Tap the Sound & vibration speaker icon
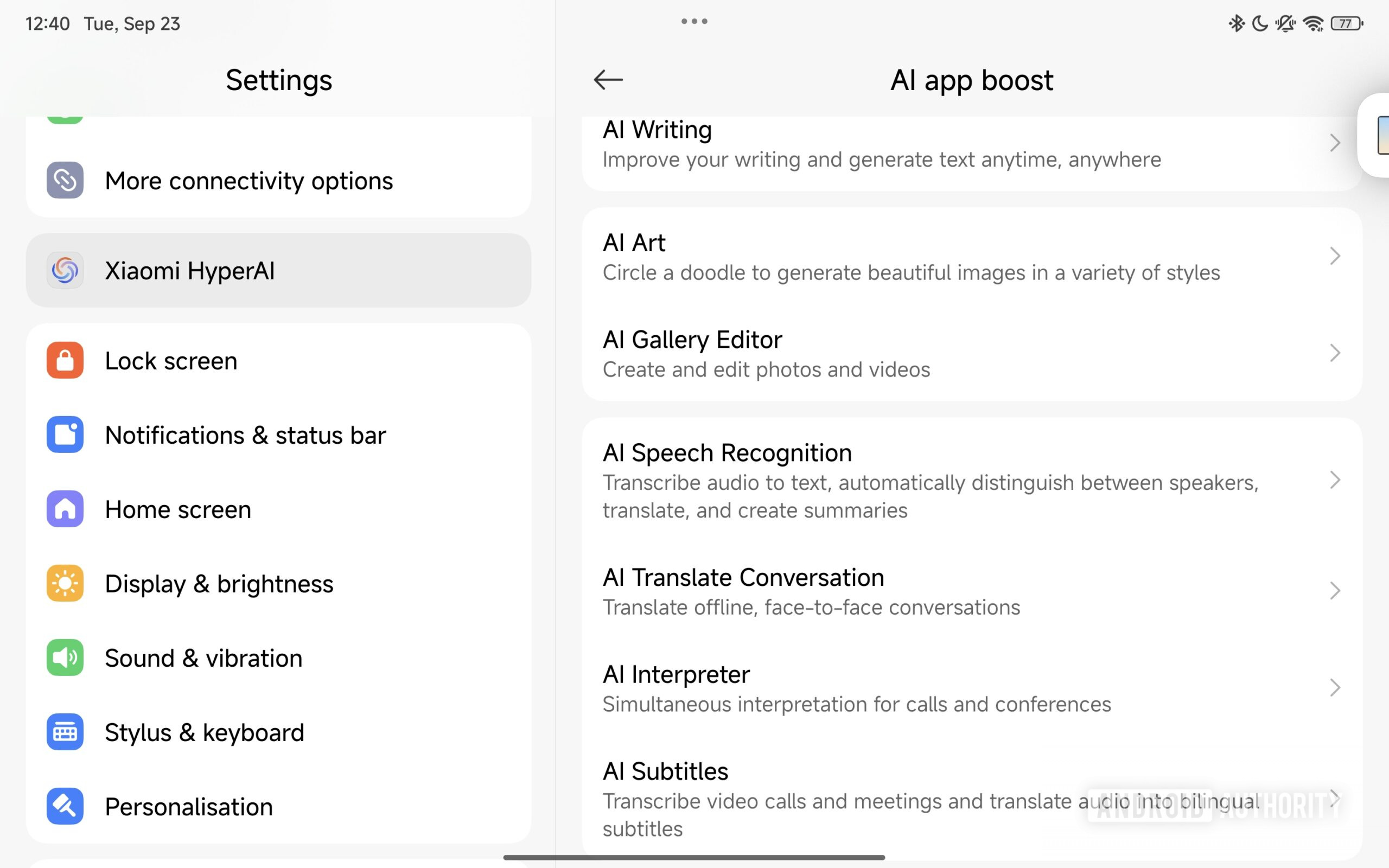The height and width of the screenshot is (868, 1389). (x=65, y=658)
